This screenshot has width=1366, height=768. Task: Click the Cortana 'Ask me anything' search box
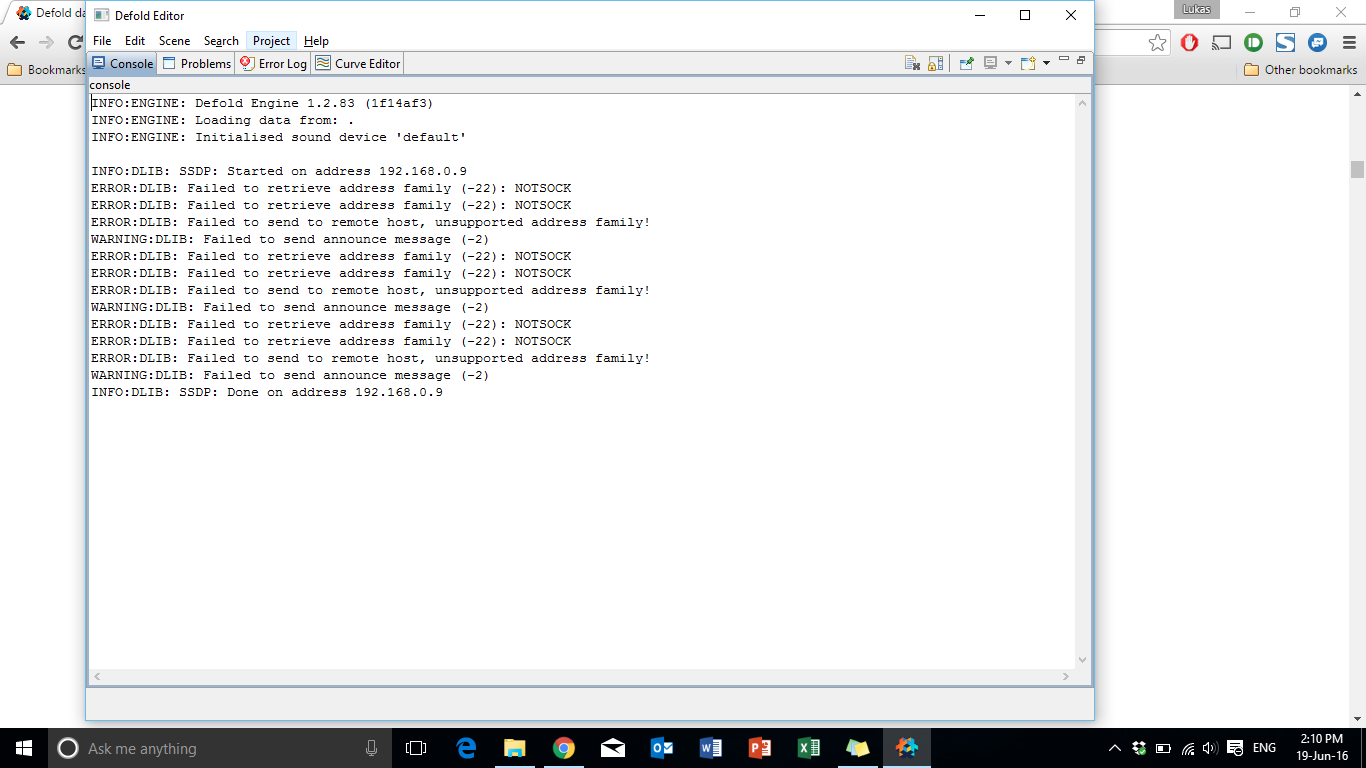[219, 748]
